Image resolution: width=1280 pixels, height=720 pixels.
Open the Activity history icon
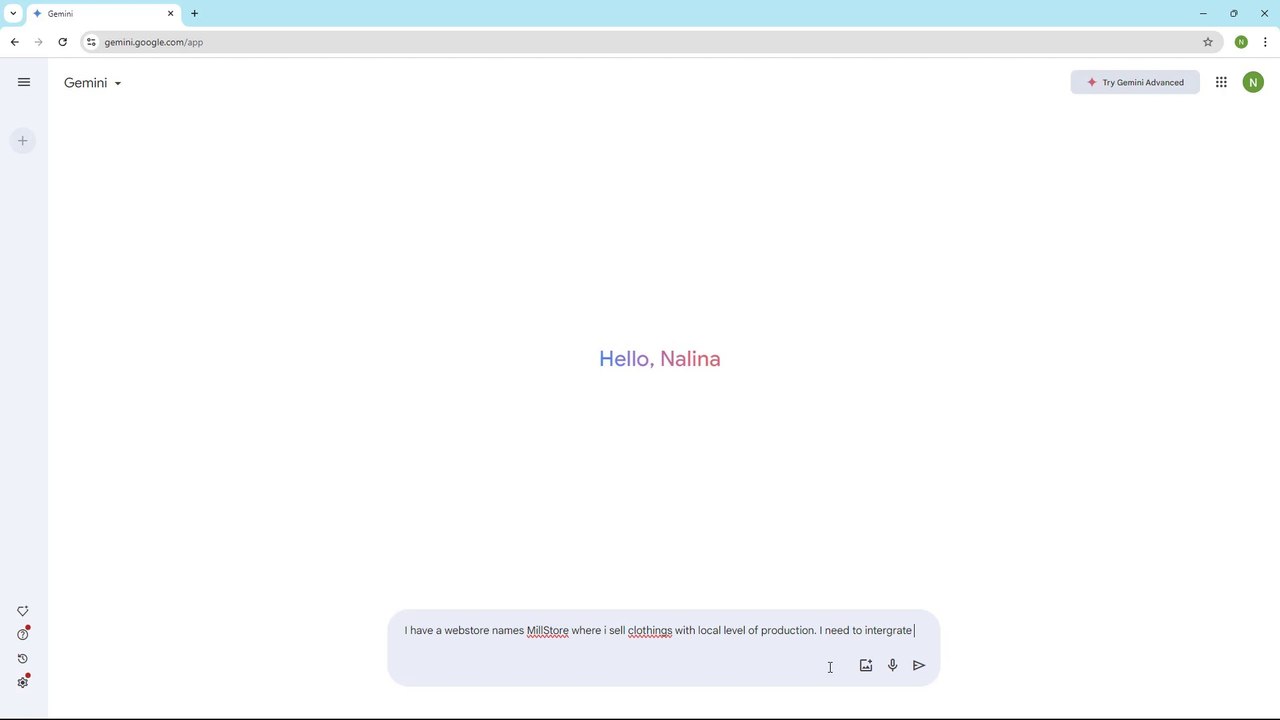[x=23, y=658]
